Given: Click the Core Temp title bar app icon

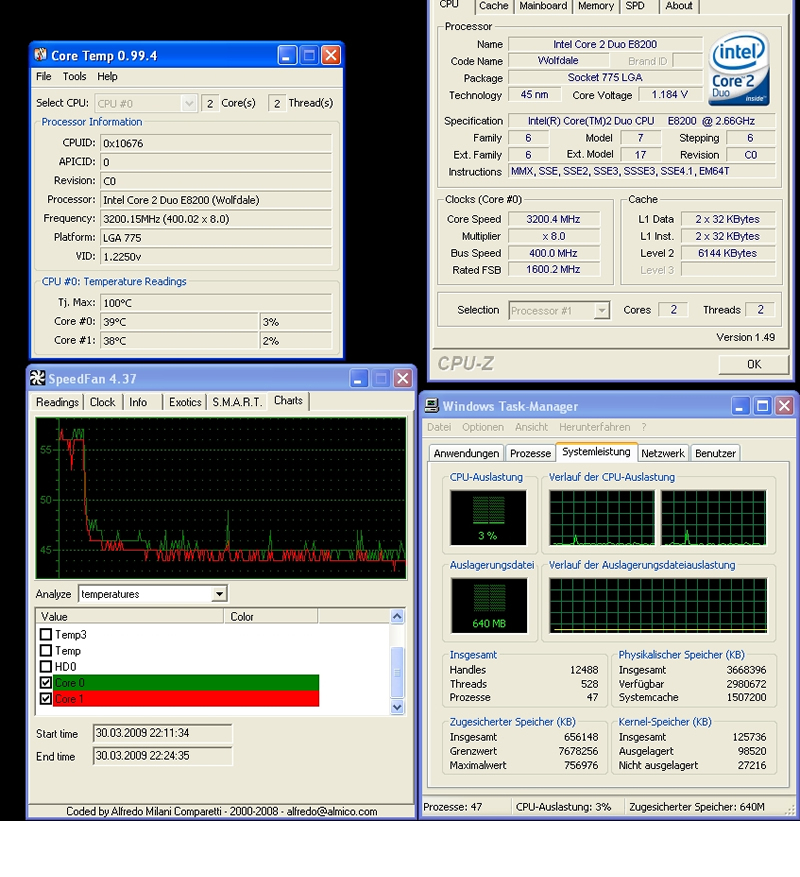Looking at the screenshot, I should coord(40,55).
